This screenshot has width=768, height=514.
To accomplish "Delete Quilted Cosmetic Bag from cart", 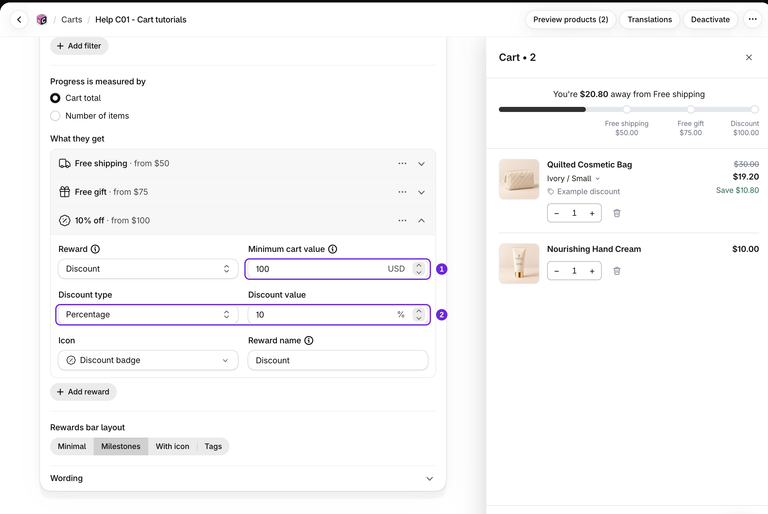I will click(617, 213).
